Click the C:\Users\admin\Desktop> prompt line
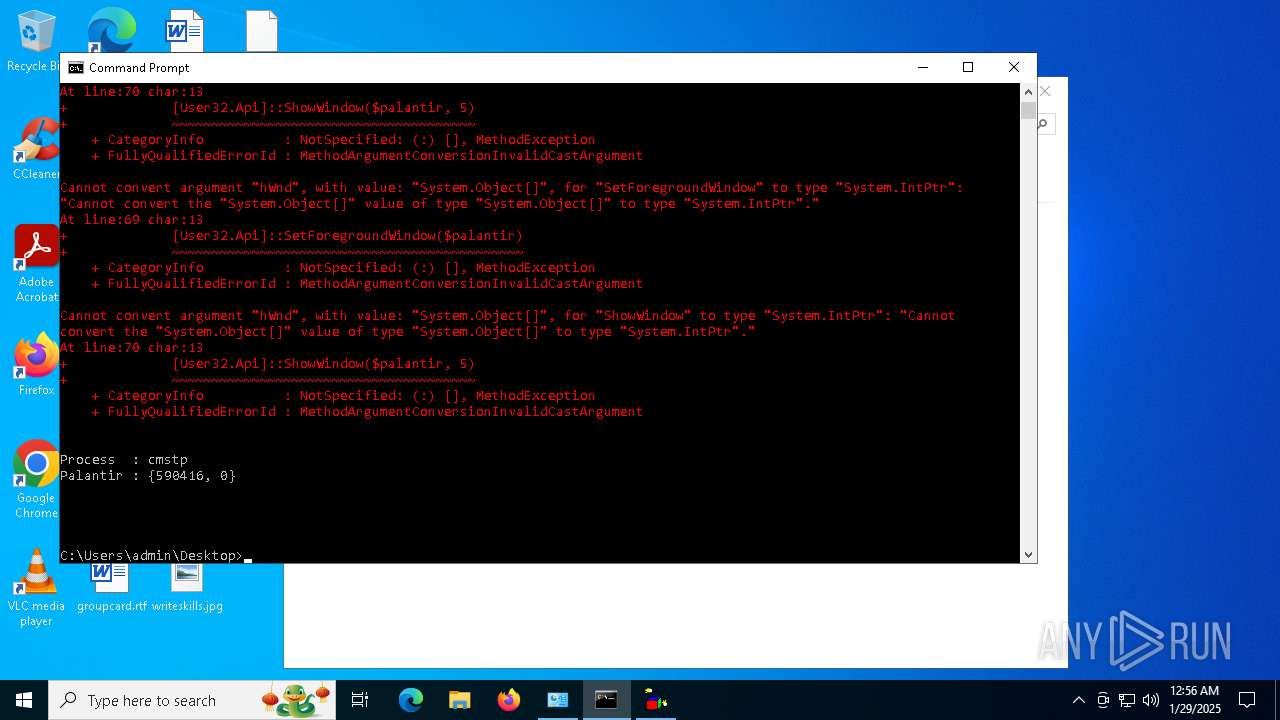1280x720 pixels. [151, 555]
